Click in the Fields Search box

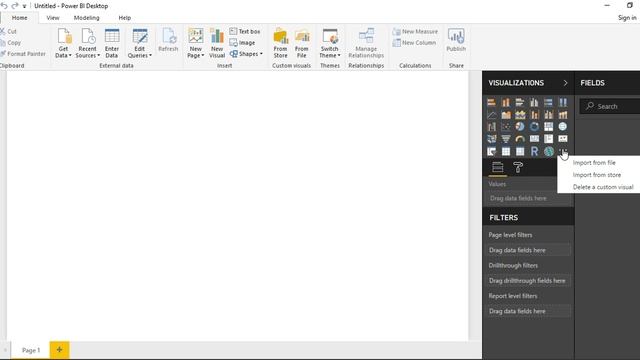pyautogui.click(x=610, y=106)
